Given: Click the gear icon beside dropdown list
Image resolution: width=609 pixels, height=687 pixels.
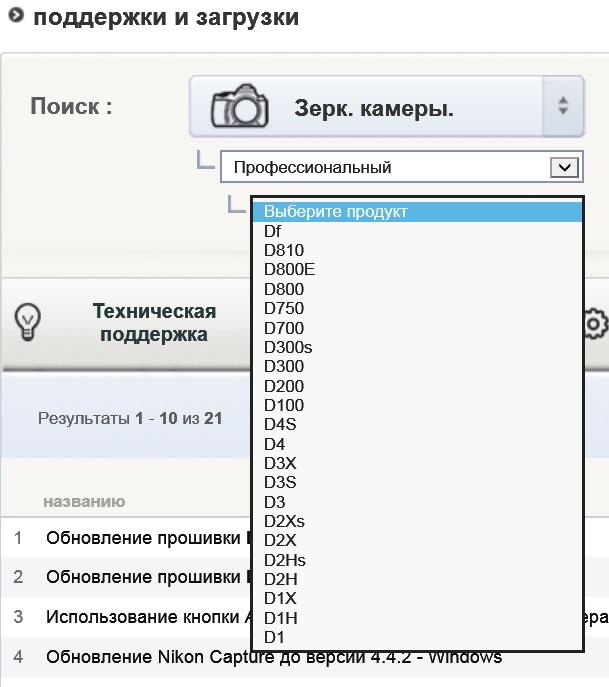Looking at the screenshot, I should 597,324.
